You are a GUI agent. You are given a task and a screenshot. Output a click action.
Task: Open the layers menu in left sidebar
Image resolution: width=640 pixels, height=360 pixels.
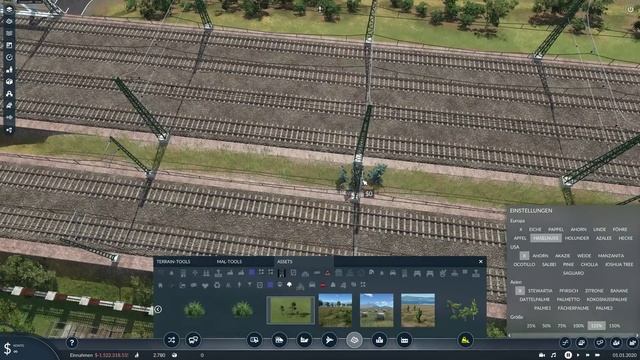tap(9, 9)
